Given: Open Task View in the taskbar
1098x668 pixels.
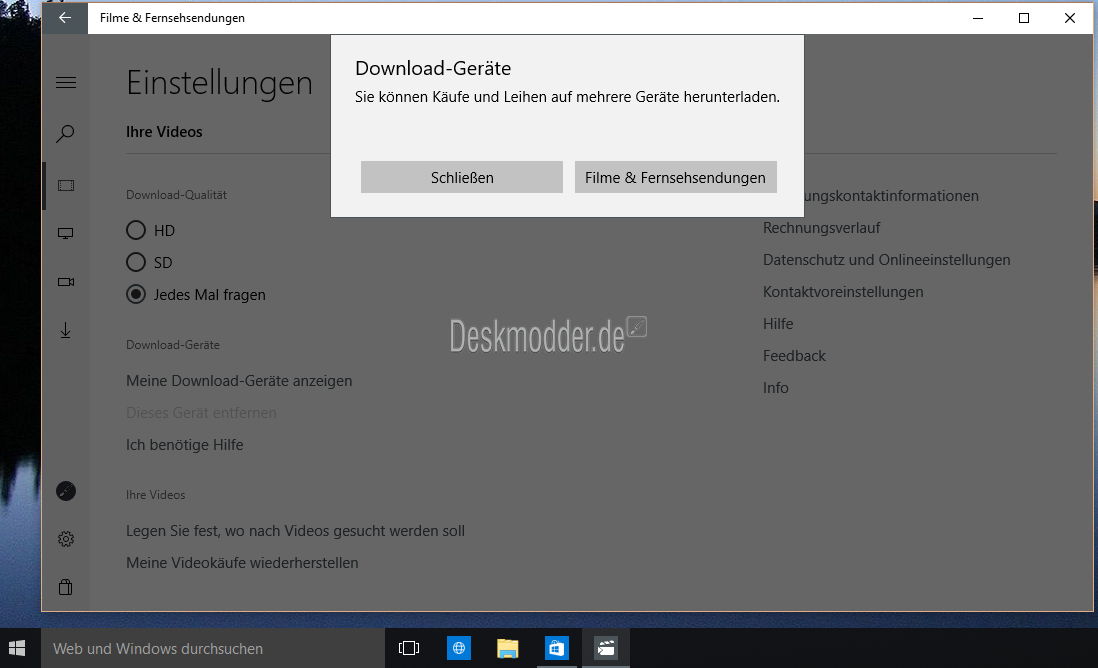Looking at the screenshot, I should click(409, 648).
